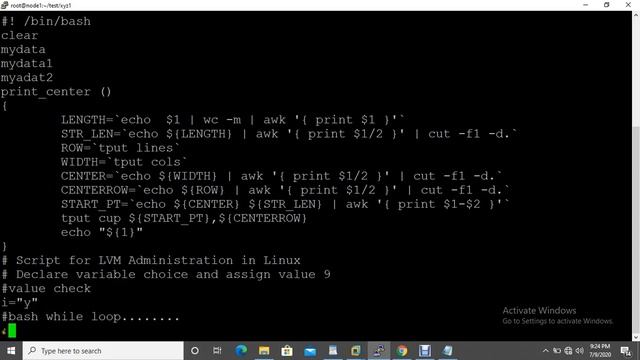Open the PuTTY window system menu icon
This screenshot has width=640, height=360.
click(4, 5)
